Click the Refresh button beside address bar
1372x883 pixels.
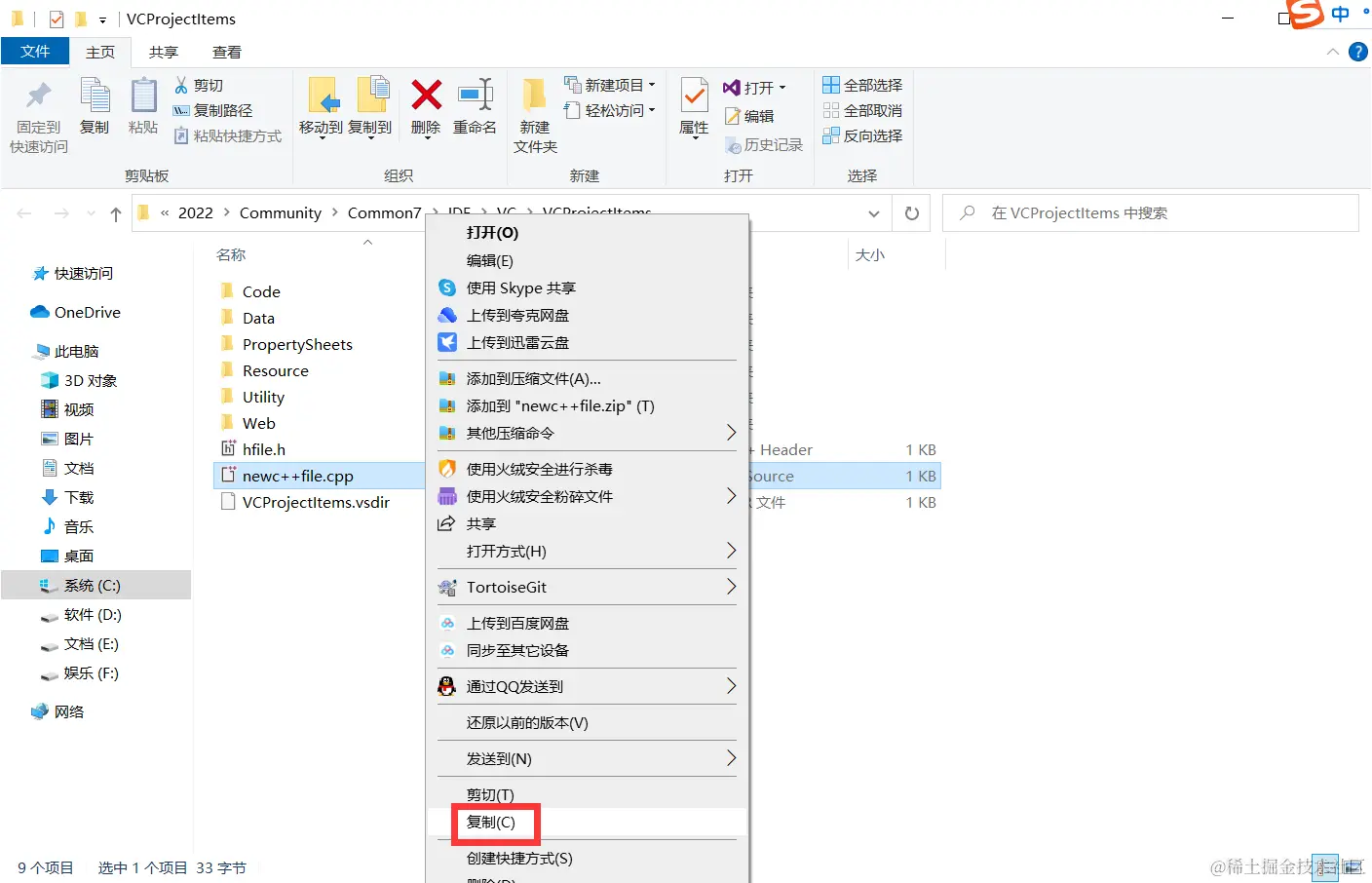[x=912, y=213]
